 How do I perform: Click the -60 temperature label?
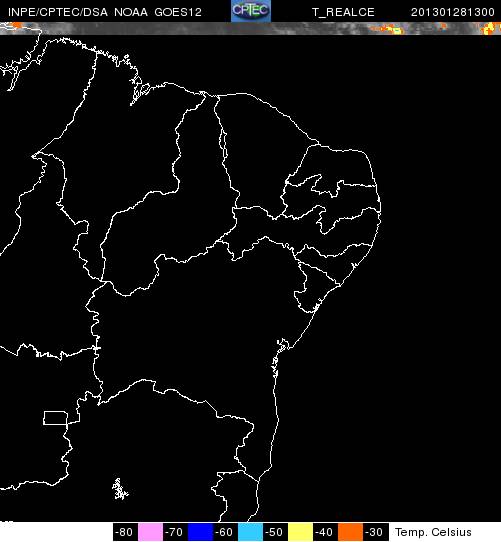[x=225, y=532]
